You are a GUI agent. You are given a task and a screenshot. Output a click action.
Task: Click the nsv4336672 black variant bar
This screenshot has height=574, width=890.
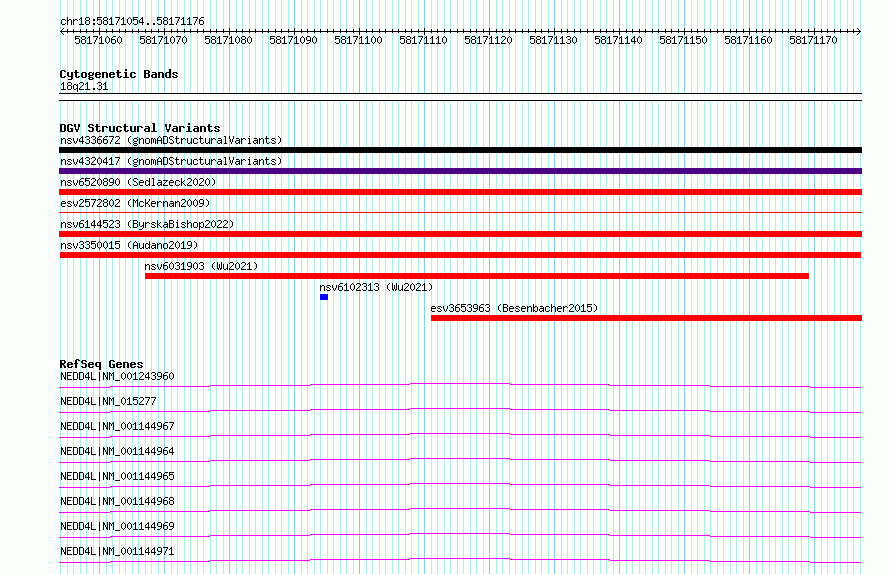460,150
